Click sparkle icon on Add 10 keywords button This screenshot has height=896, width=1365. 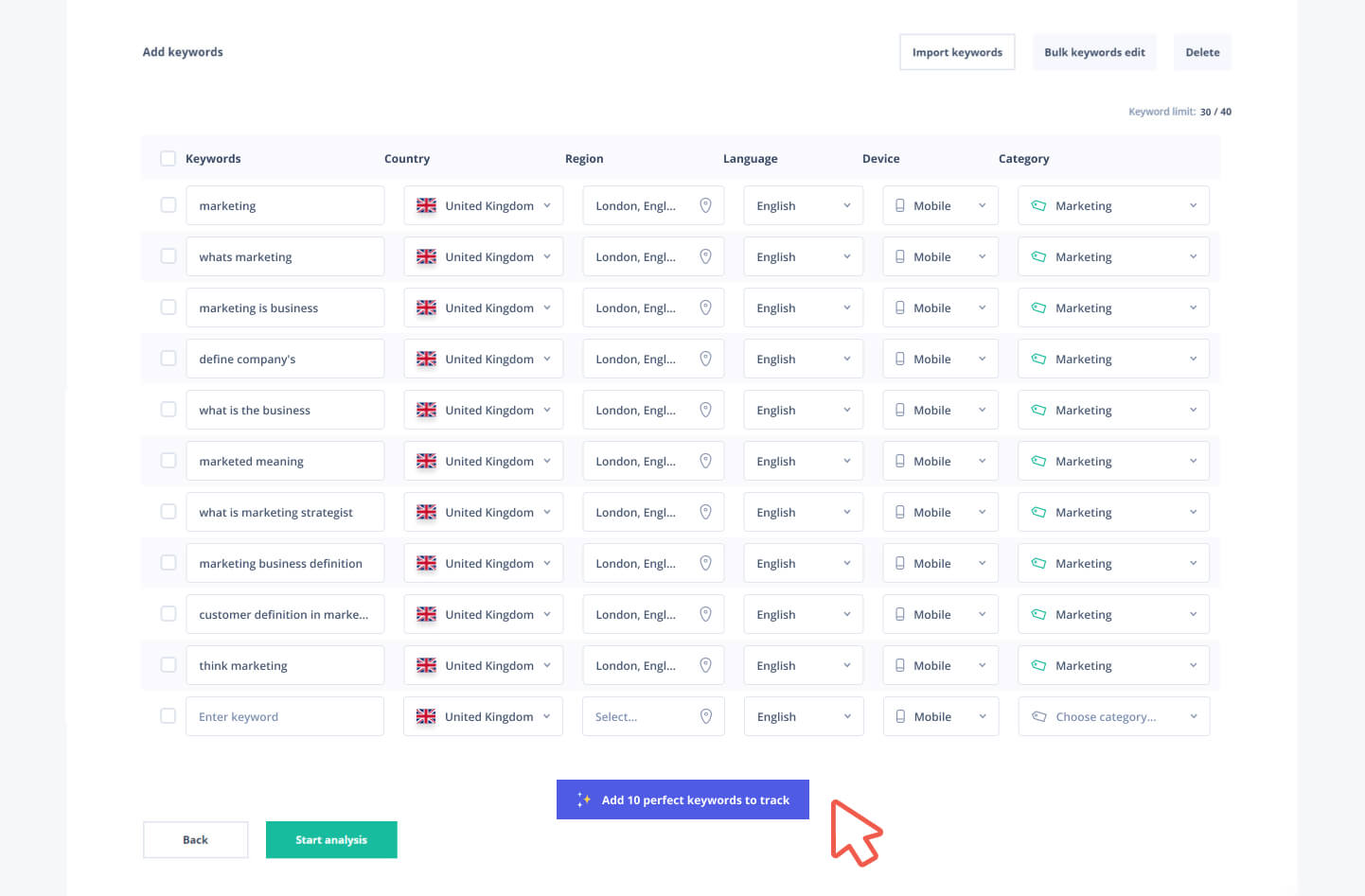[584, 799]
